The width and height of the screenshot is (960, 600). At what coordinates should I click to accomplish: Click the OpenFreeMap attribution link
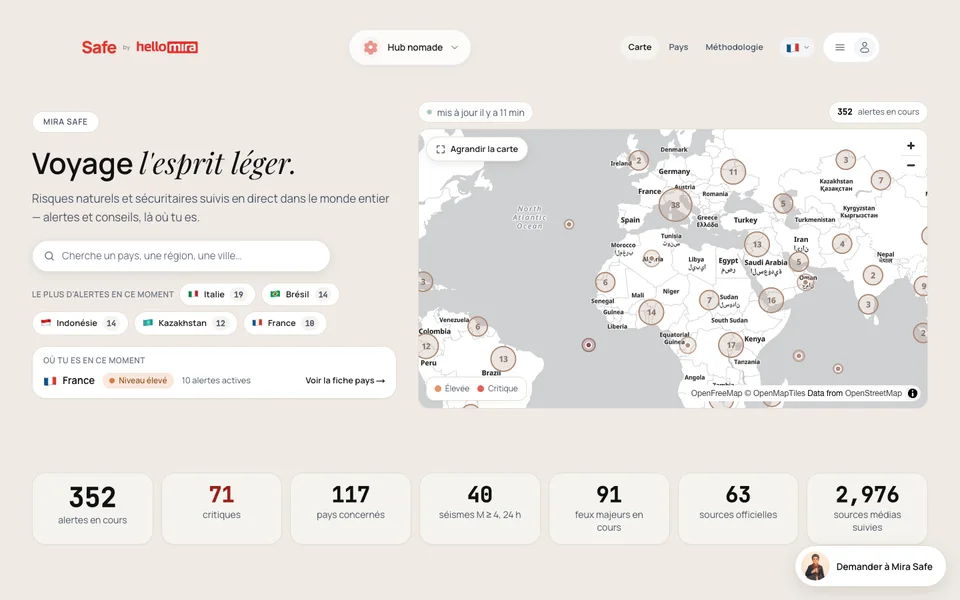click(716, 393)
